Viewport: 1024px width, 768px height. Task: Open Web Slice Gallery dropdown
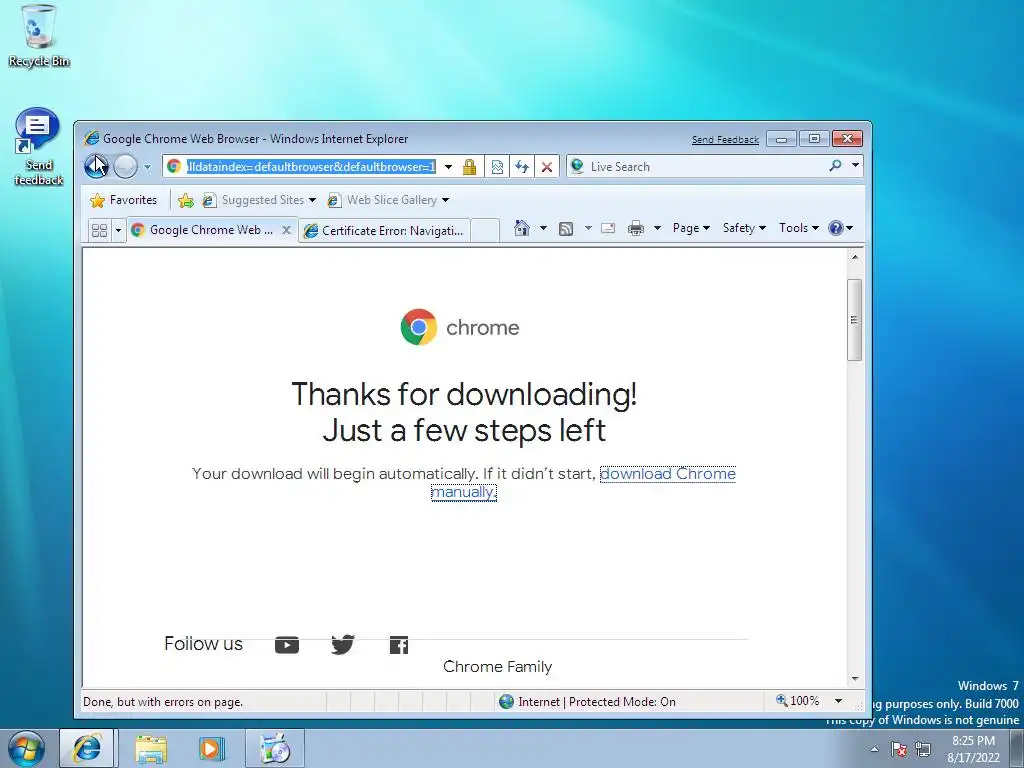pyautogui.click(x=389, y=200)
